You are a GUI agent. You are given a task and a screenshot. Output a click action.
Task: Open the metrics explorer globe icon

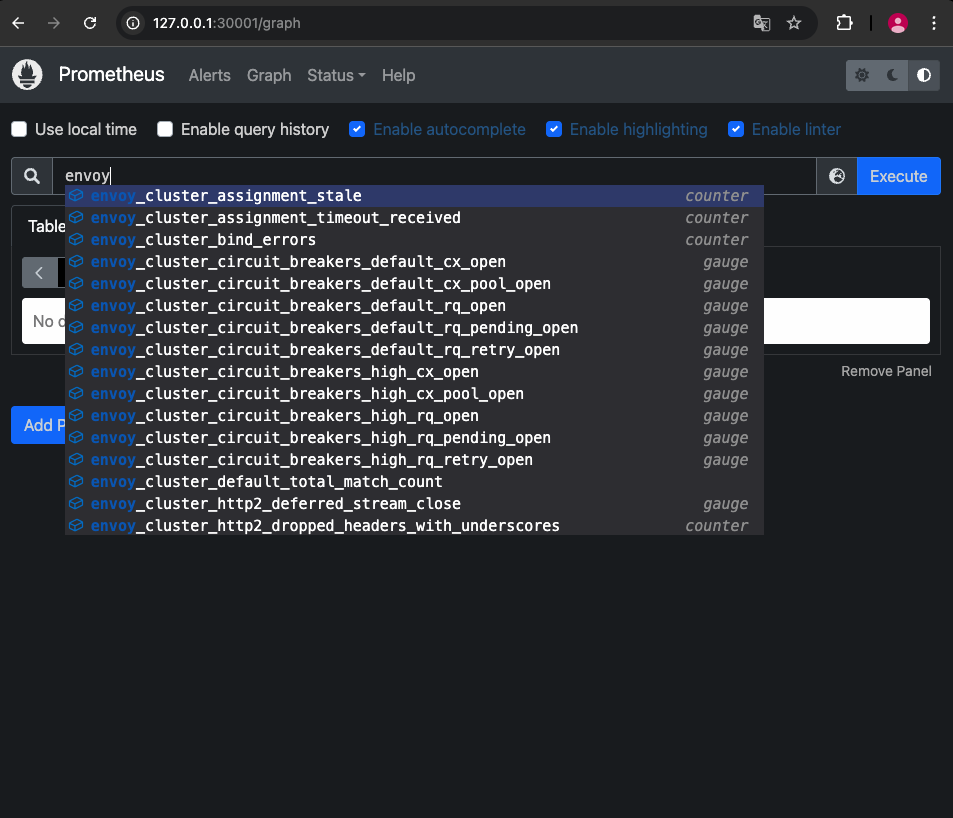click(x=837, y=176)
